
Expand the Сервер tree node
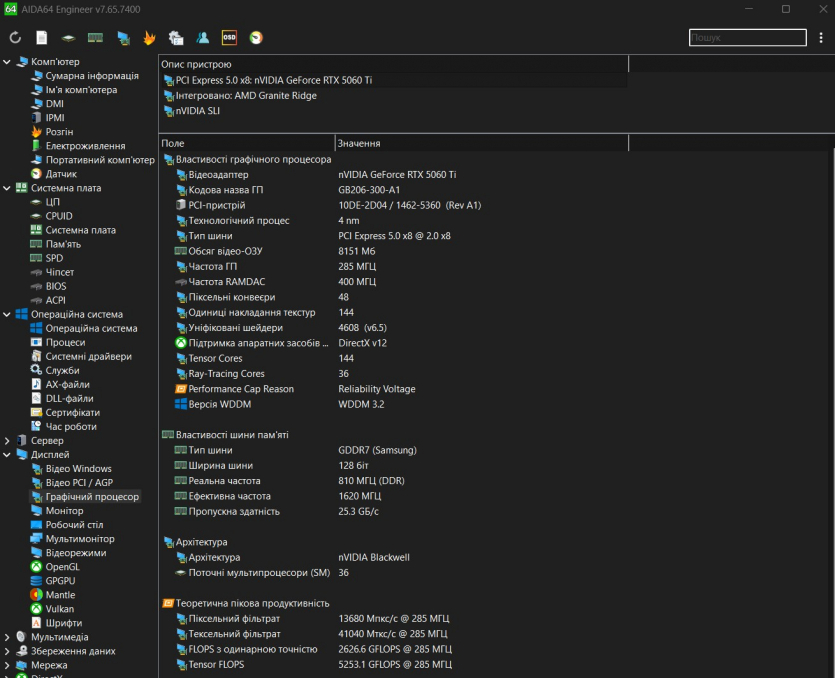point(8,441)
